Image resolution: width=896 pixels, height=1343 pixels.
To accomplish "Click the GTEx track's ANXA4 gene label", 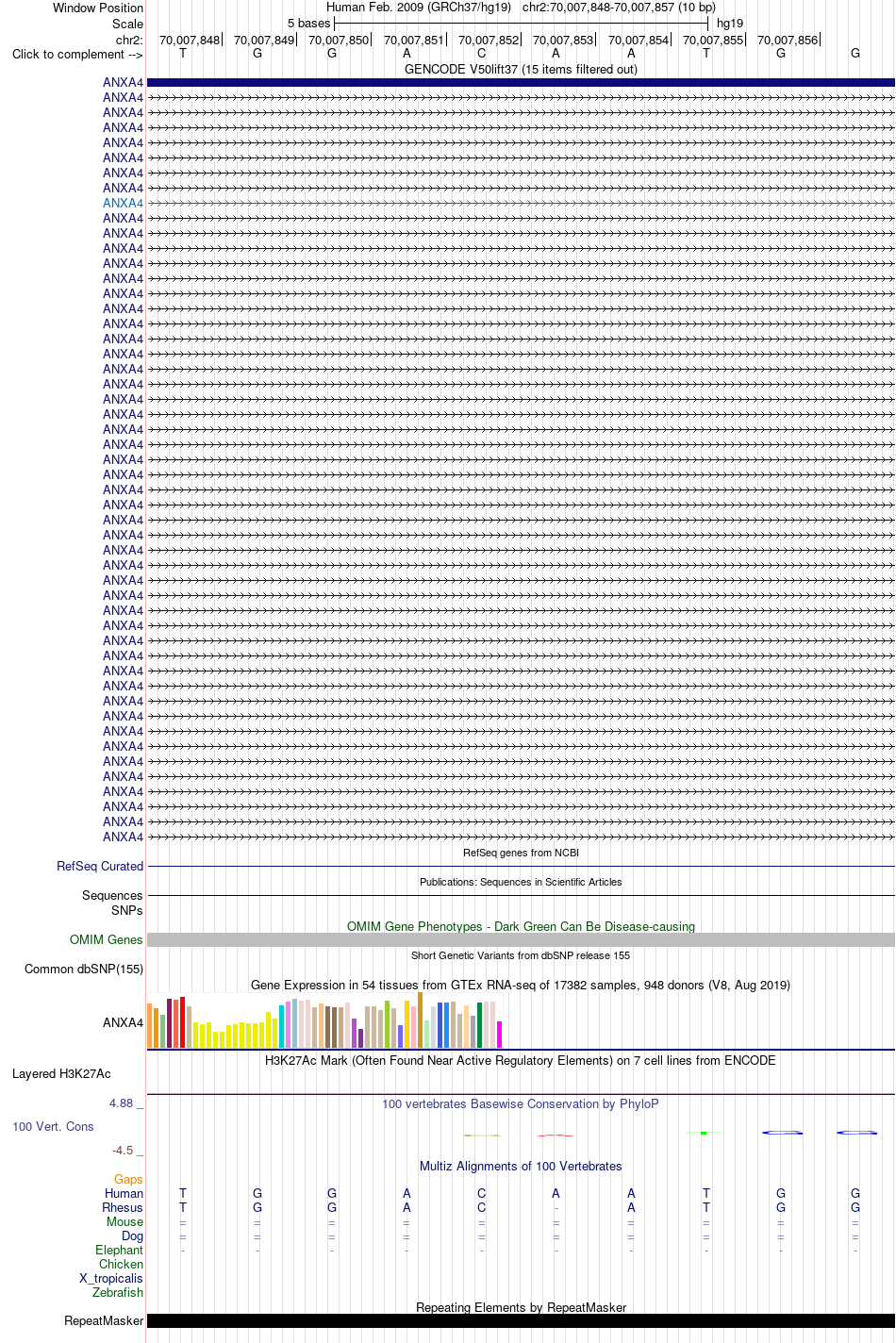I will pyautogui.click(x=123, y=1022).
